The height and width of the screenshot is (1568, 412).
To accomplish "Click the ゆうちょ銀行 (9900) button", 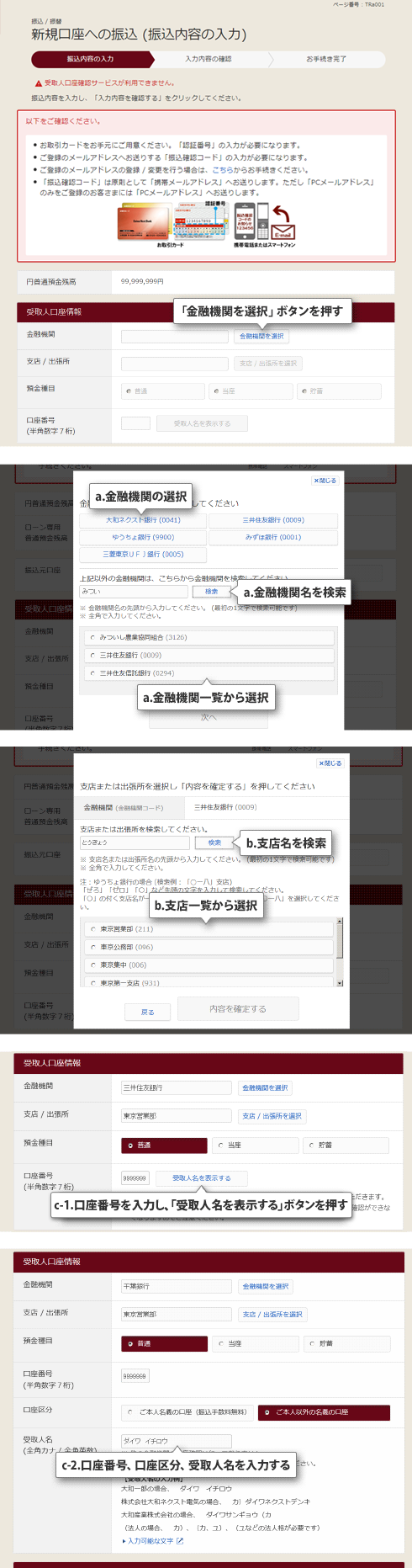I will coord(143,537).
